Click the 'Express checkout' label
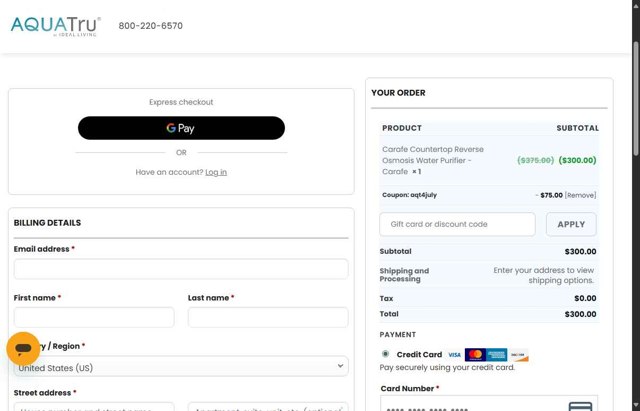The height and width of the screenshot is (411, 640). click(181, 102)
